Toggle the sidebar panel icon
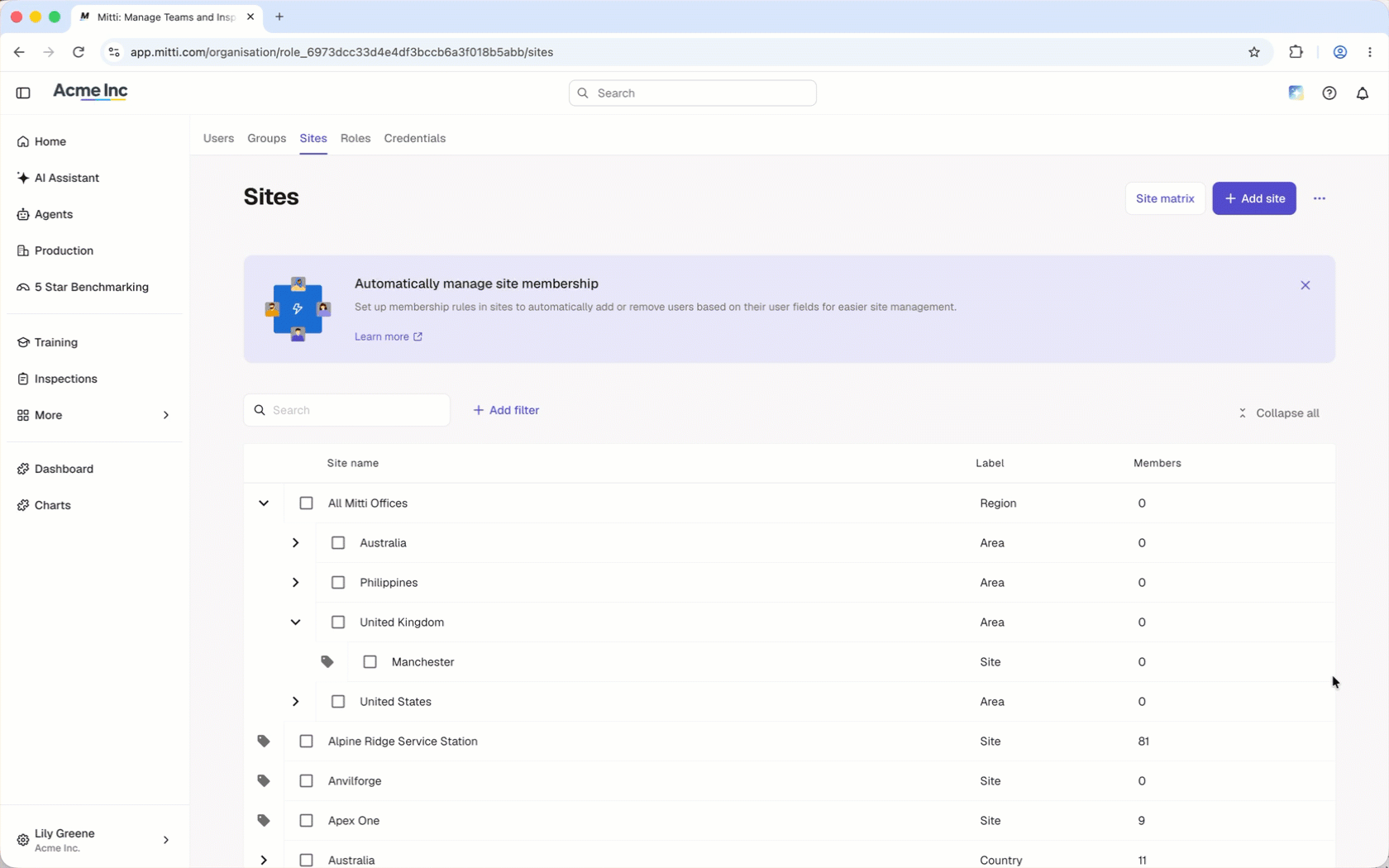Screen dimensions: 1389x868 coord(23,93)
